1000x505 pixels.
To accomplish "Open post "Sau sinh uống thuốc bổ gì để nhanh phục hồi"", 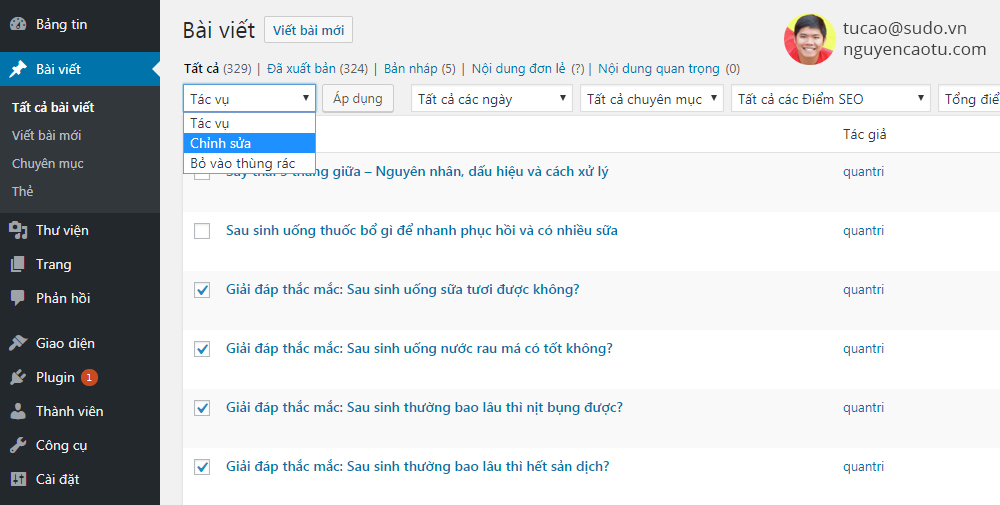I will (x=422, y=230).
